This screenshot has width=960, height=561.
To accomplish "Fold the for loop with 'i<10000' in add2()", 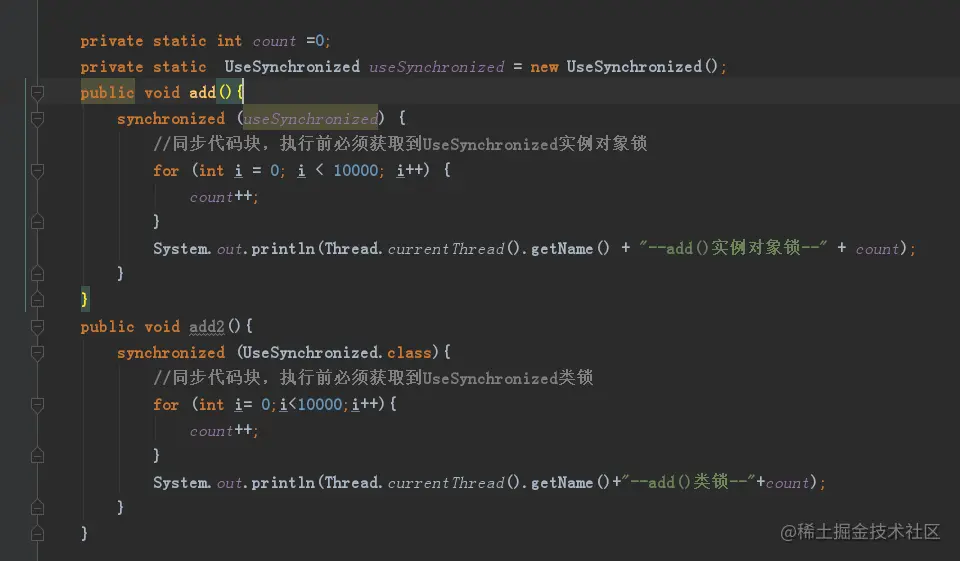I will click(x=37, y=405).
